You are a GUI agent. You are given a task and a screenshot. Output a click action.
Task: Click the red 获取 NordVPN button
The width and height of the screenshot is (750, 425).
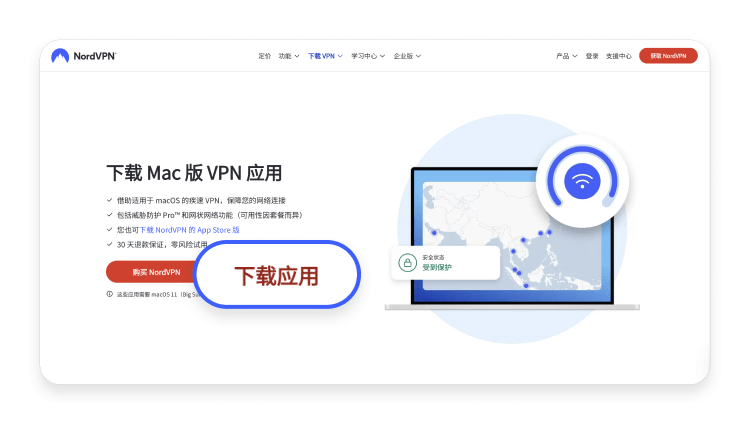pos(668,56)
